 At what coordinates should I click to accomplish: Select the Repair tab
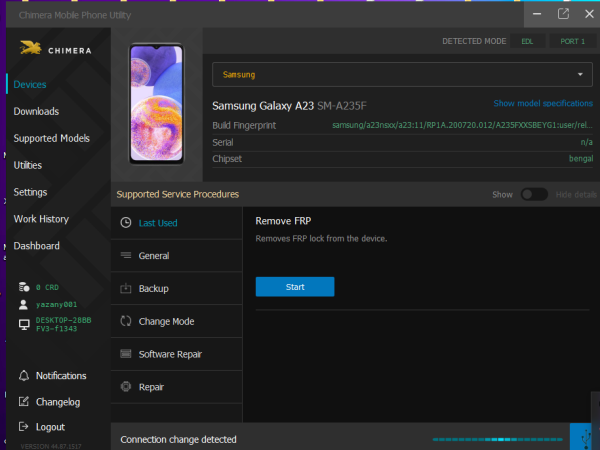pos(176,387)
